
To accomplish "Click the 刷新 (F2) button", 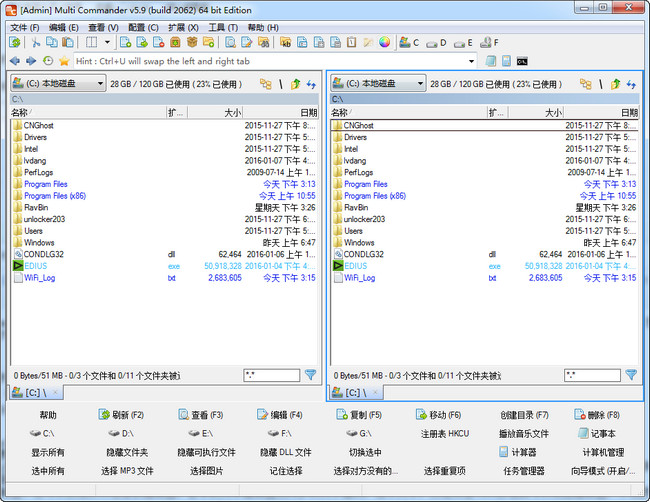I will 121,415.
